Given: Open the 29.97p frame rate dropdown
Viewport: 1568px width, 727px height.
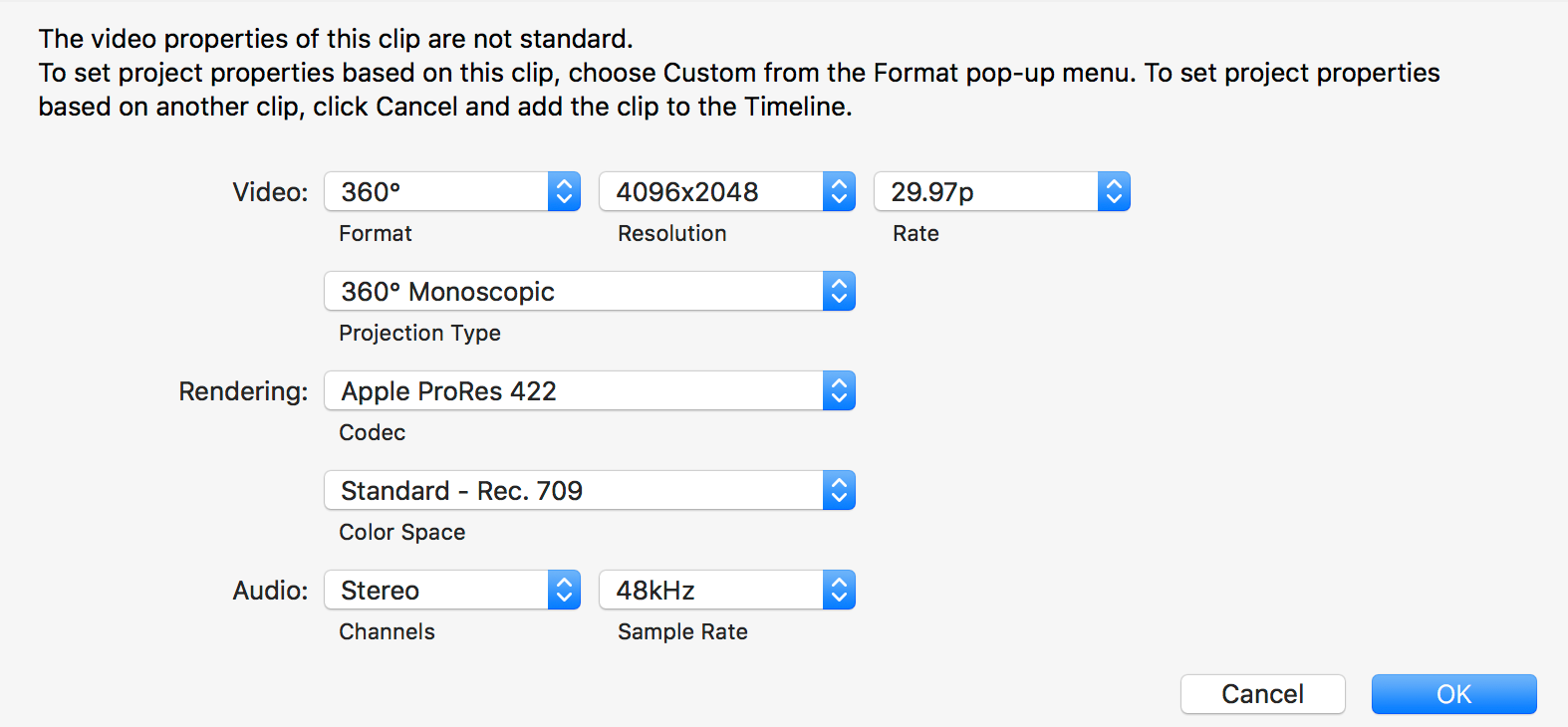Looking at the screenshot, I should coord(1002,191).
